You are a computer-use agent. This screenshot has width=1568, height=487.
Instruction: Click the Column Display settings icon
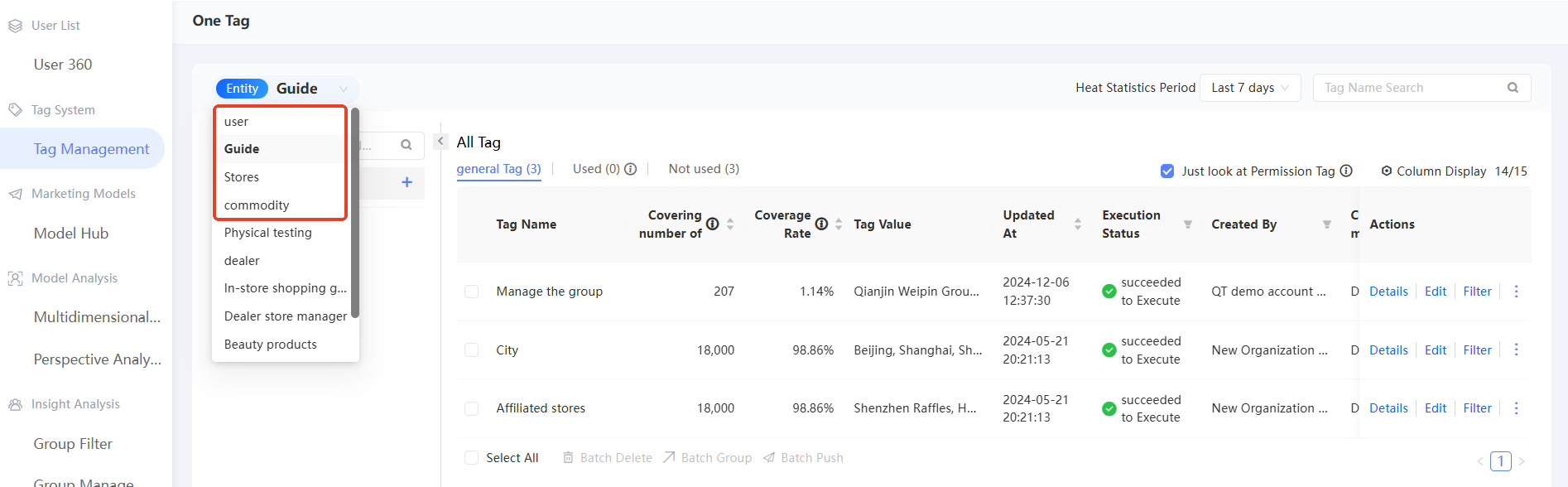pyautogui.click(x=1386, y=171)
